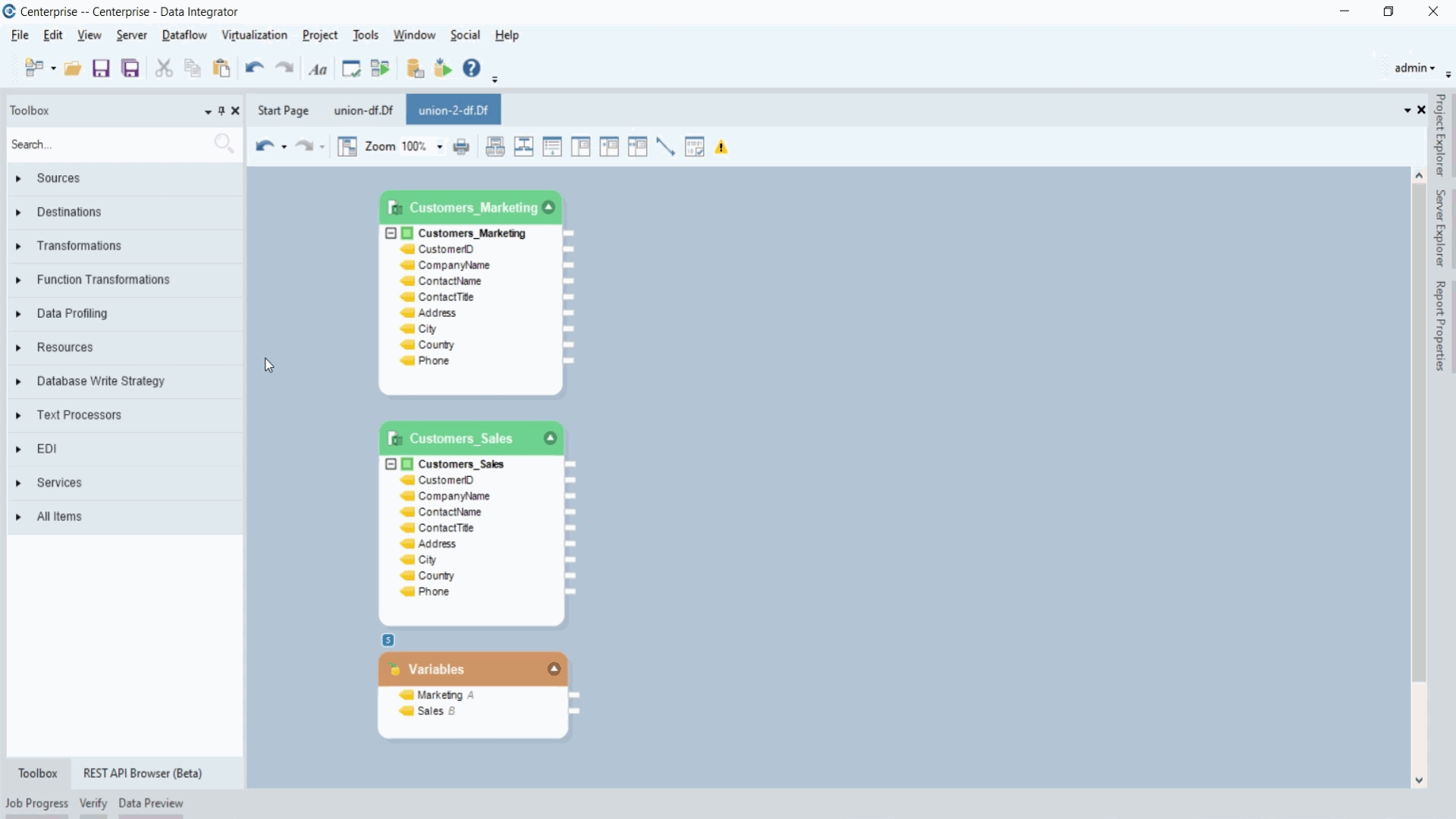Collapse the Customers_Sales tree with minus box
Viewport: 1456px width, 819px height.
click(x=391, y=464)
